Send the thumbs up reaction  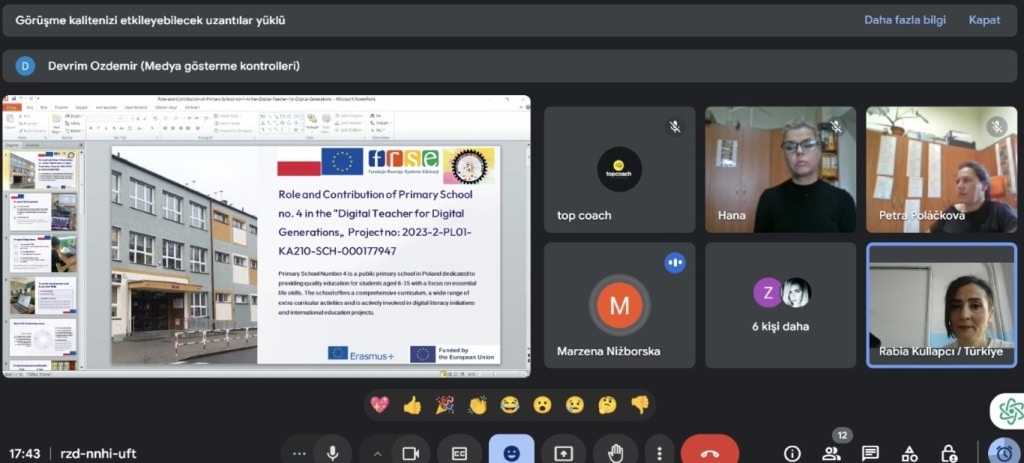(x=412, y=405)
